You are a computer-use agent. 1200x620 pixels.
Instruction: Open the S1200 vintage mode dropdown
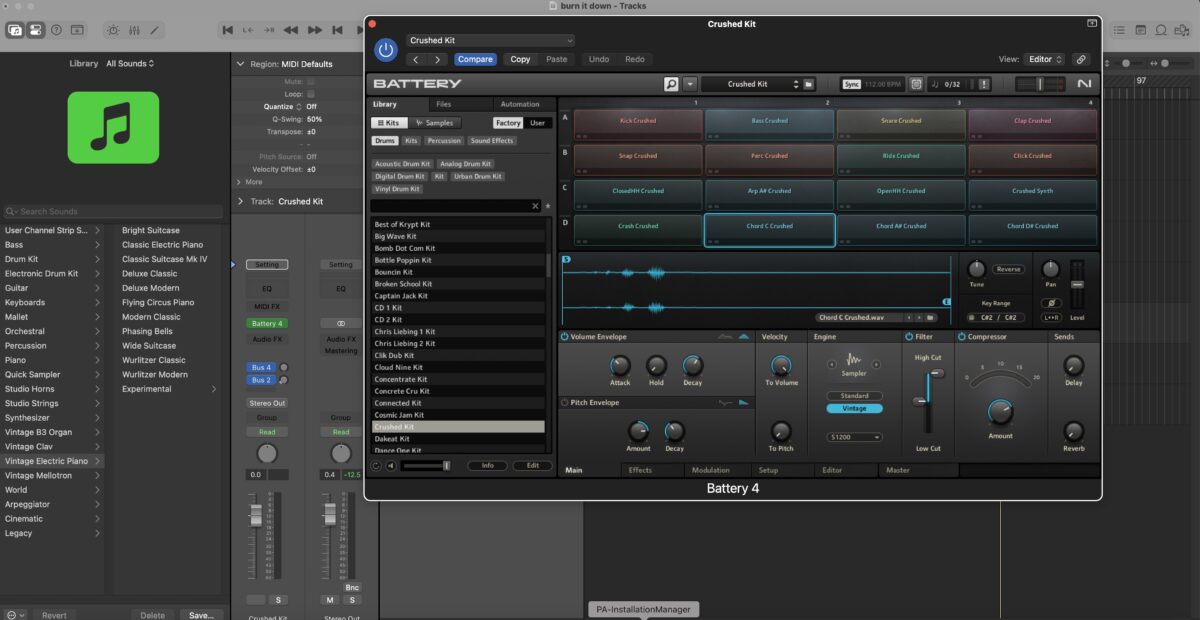(854, 437)
